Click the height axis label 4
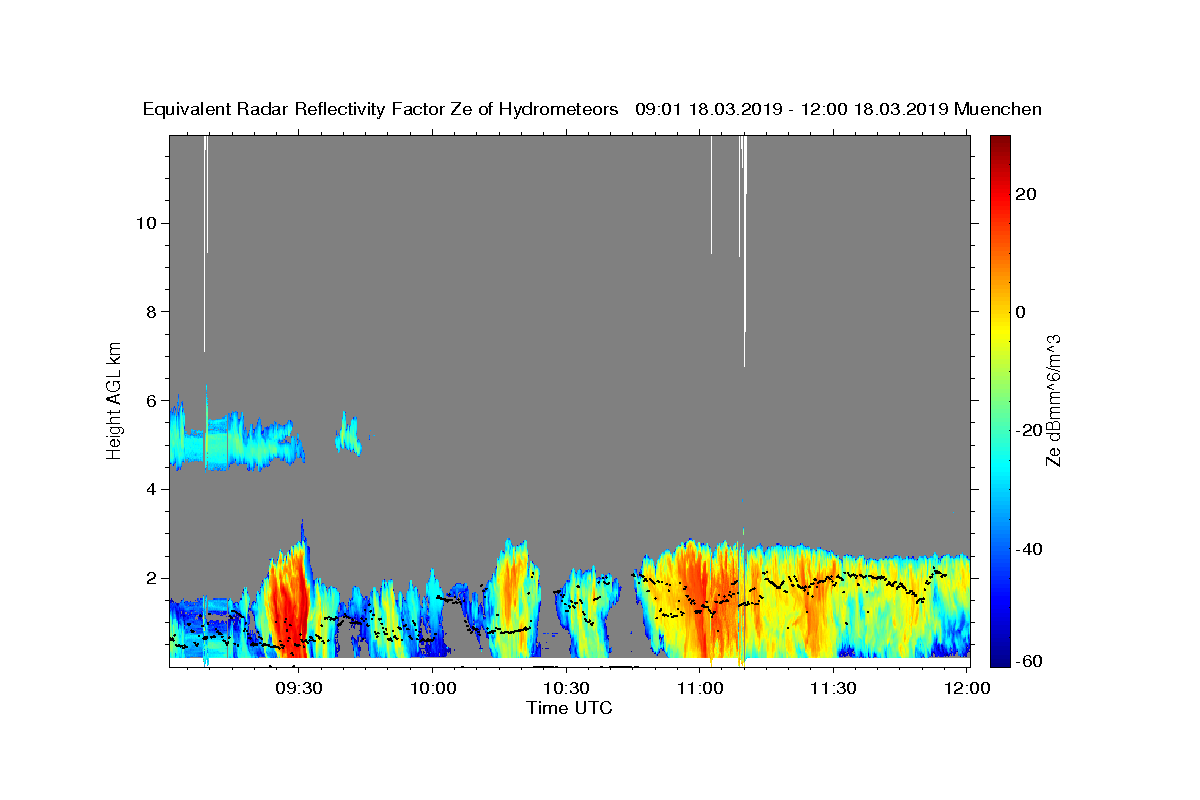Screen dimensions: 1200x800 [x=150, y=489]
